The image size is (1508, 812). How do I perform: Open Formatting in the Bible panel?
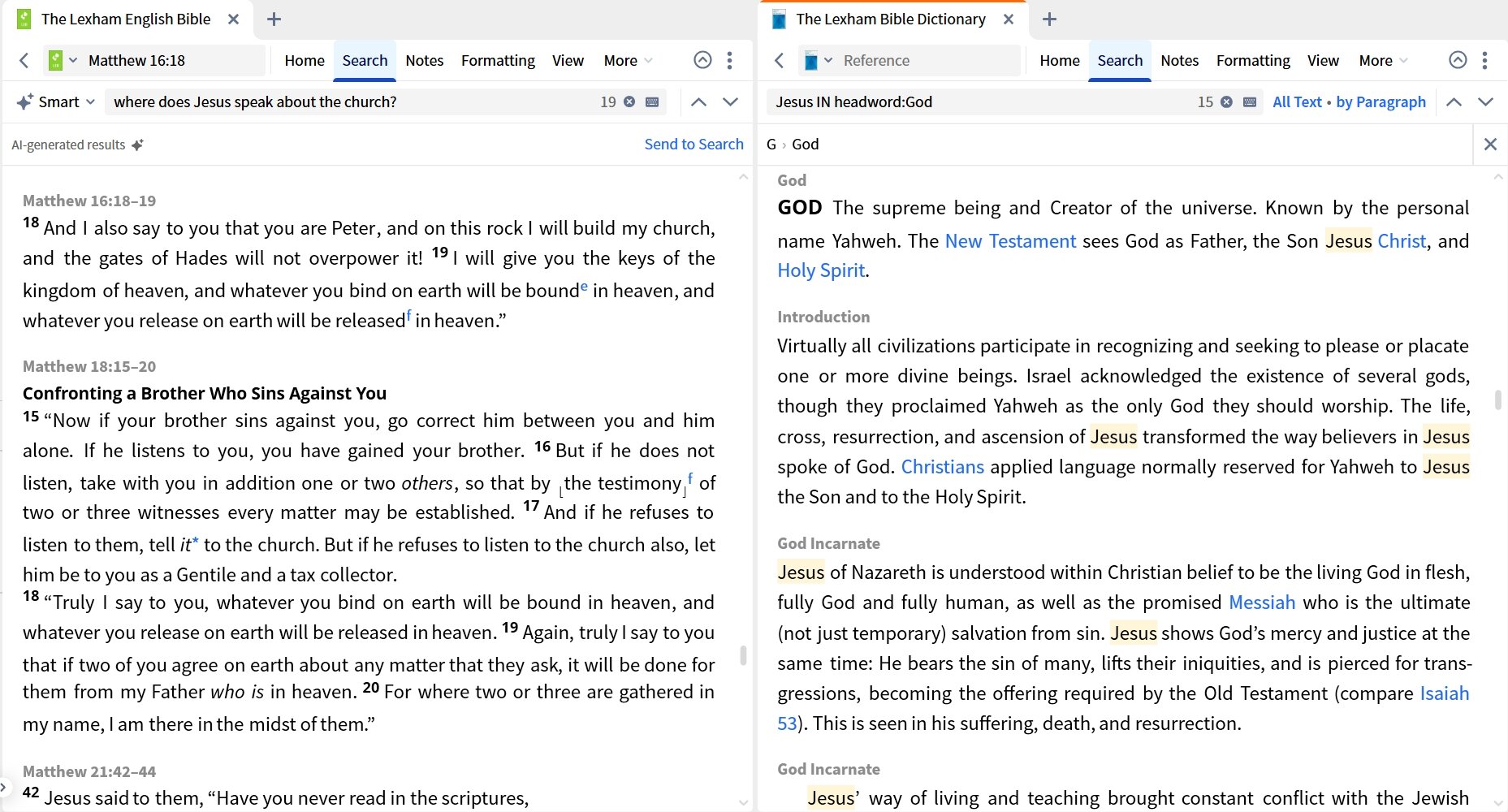point(498,60)
